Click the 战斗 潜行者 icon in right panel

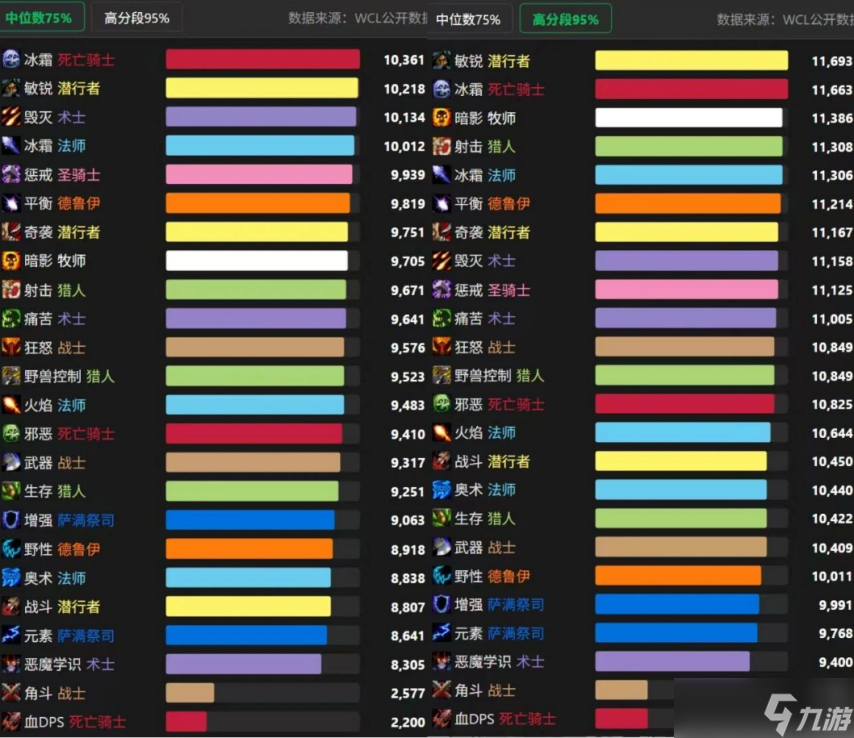tap(442, 461)
